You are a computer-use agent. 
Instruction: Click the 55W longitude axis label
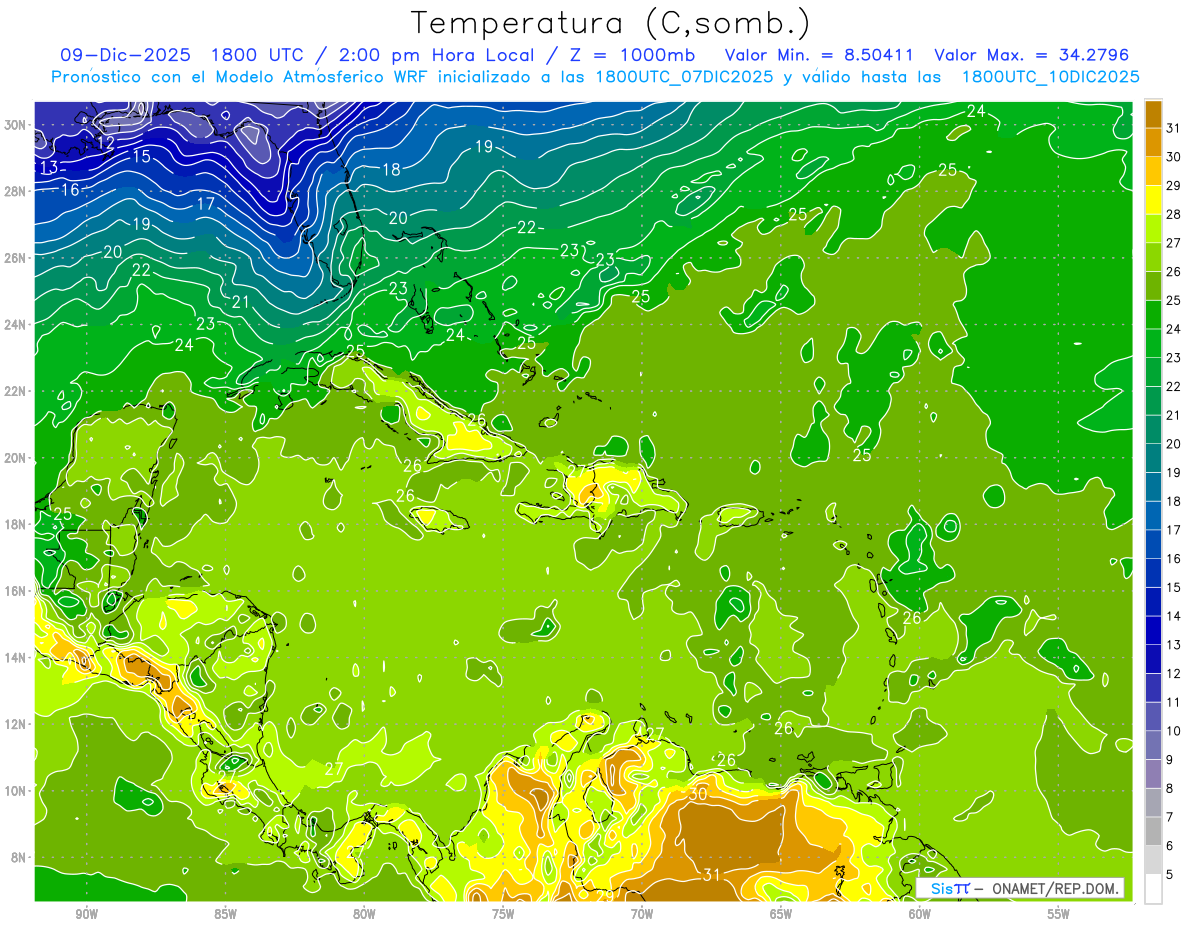[x=1059, y=914]
